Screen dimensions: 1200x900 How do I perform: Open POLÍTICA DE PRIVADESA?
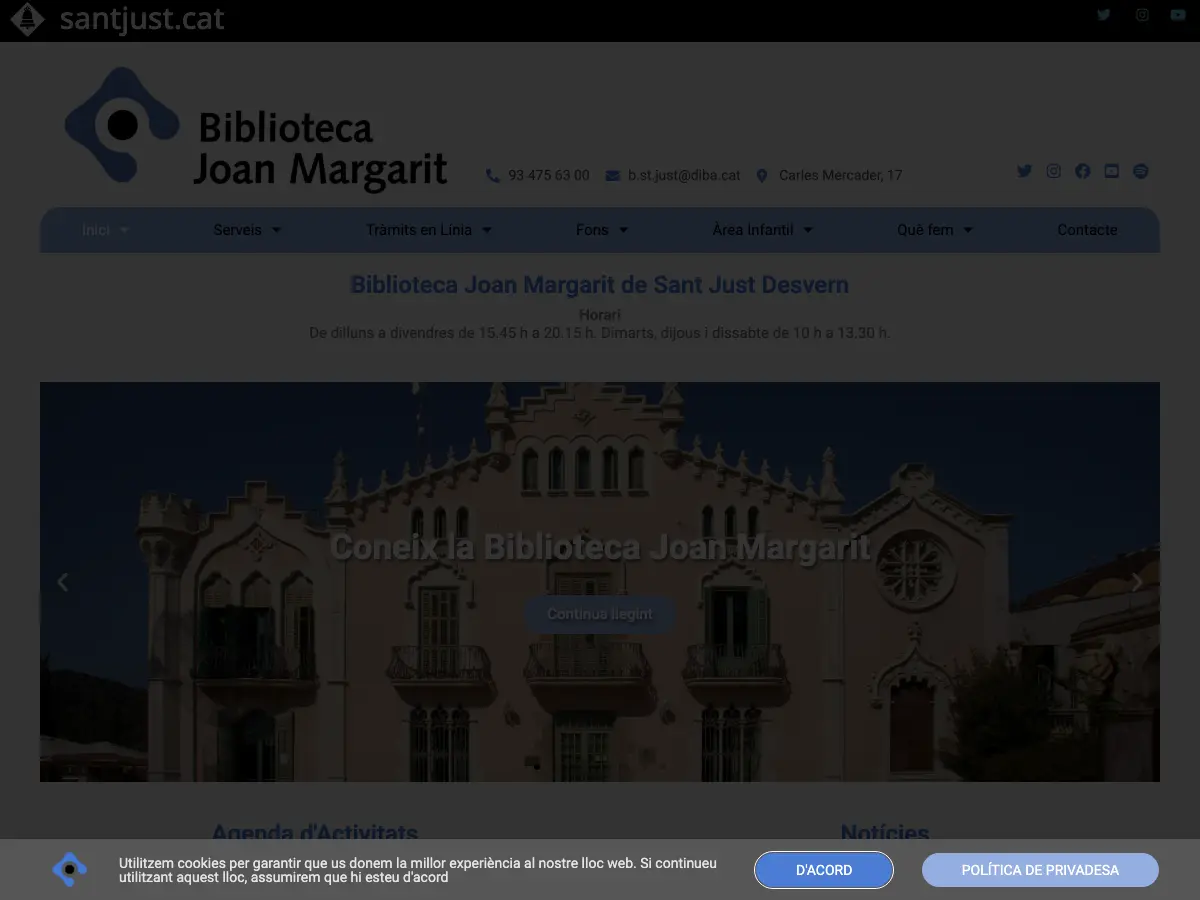pyautogui.click(x=1040, y=870)
